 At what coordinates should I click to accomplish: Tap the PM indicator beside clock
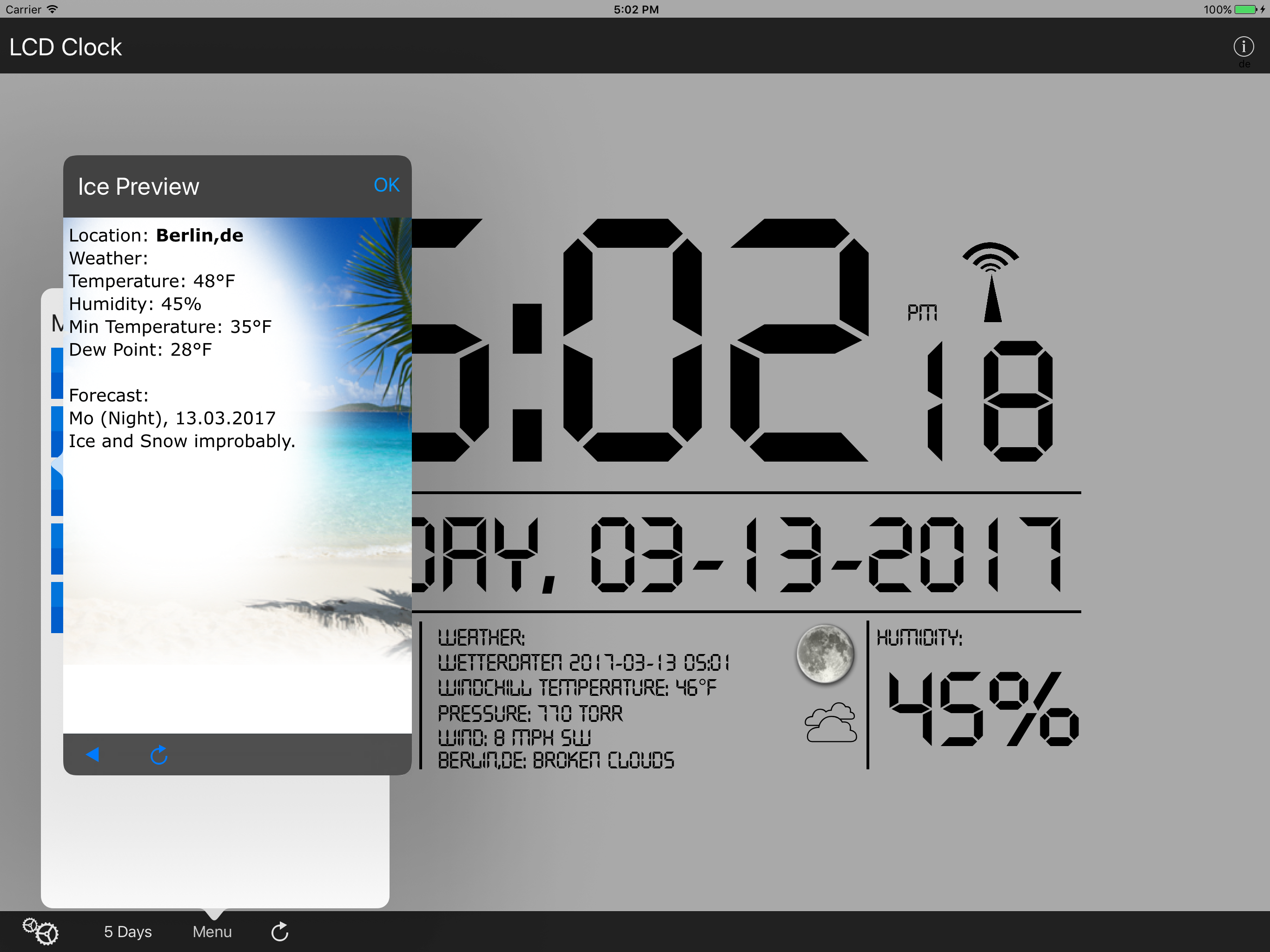[x=922, y=313]
